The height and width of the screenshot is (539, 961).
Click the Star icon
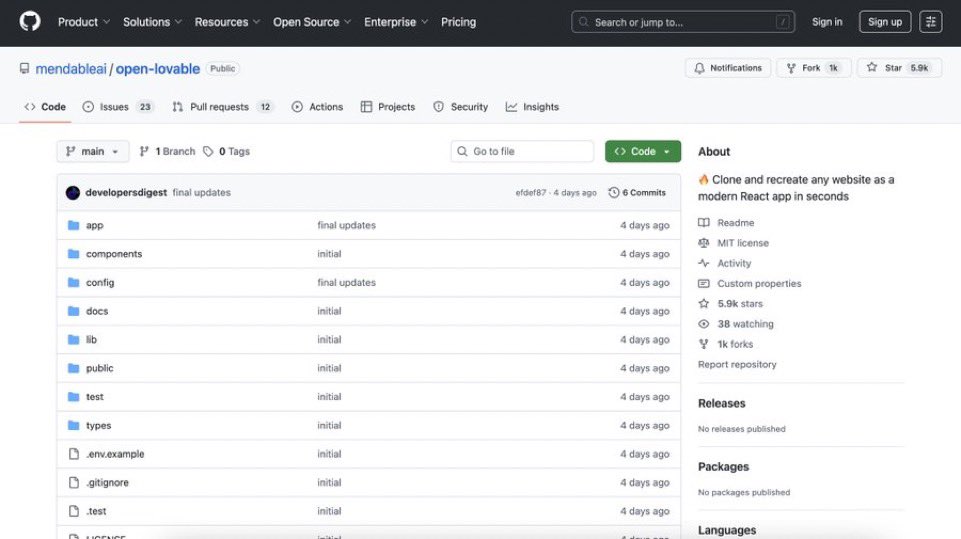click(872, 67)
